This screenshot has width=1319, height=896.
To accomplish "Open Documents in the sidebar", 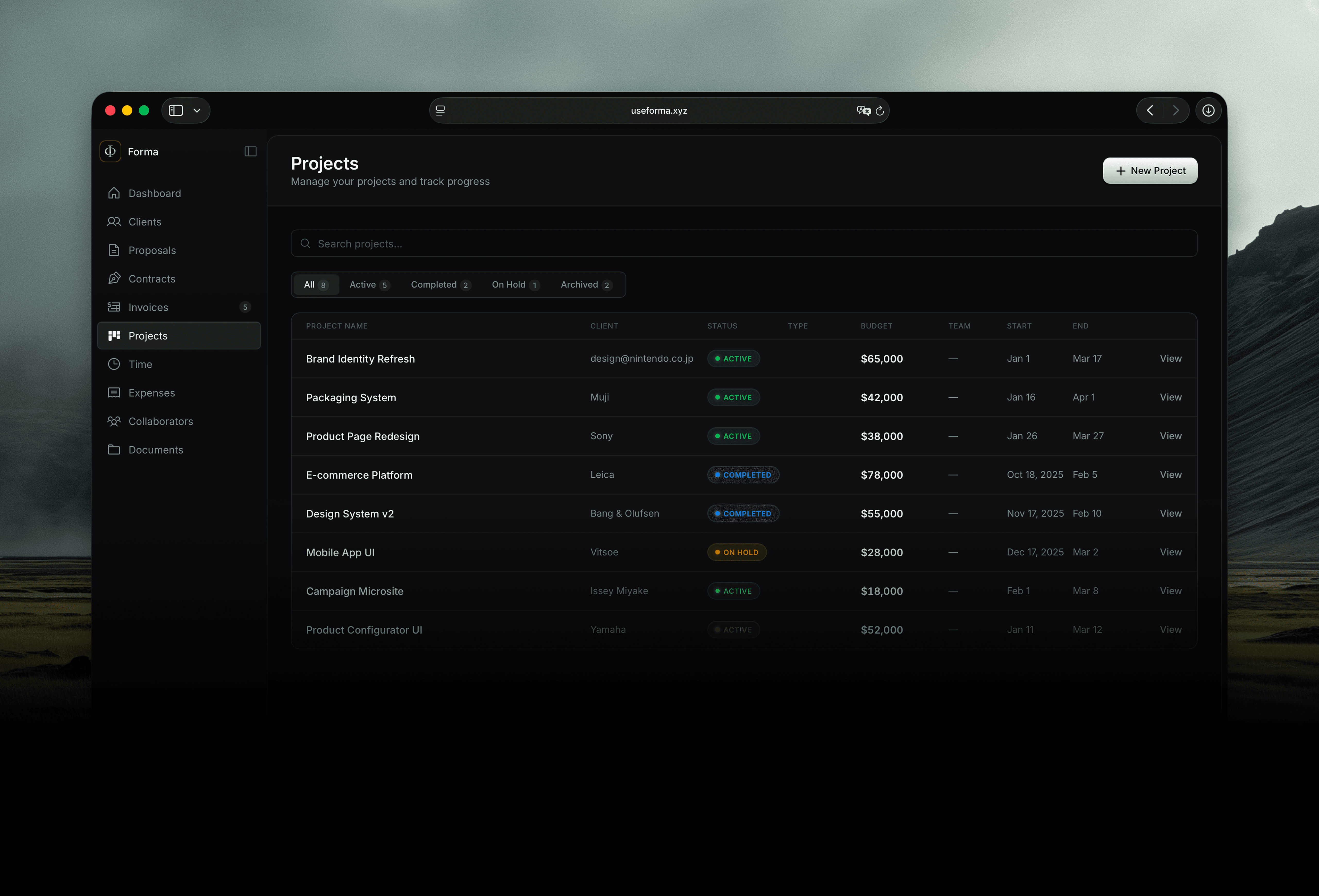I will point(179,450).
